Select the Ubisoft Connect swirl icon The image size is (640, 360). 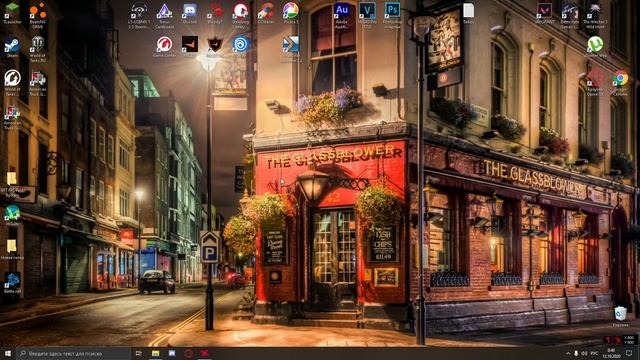click(240, 44)
